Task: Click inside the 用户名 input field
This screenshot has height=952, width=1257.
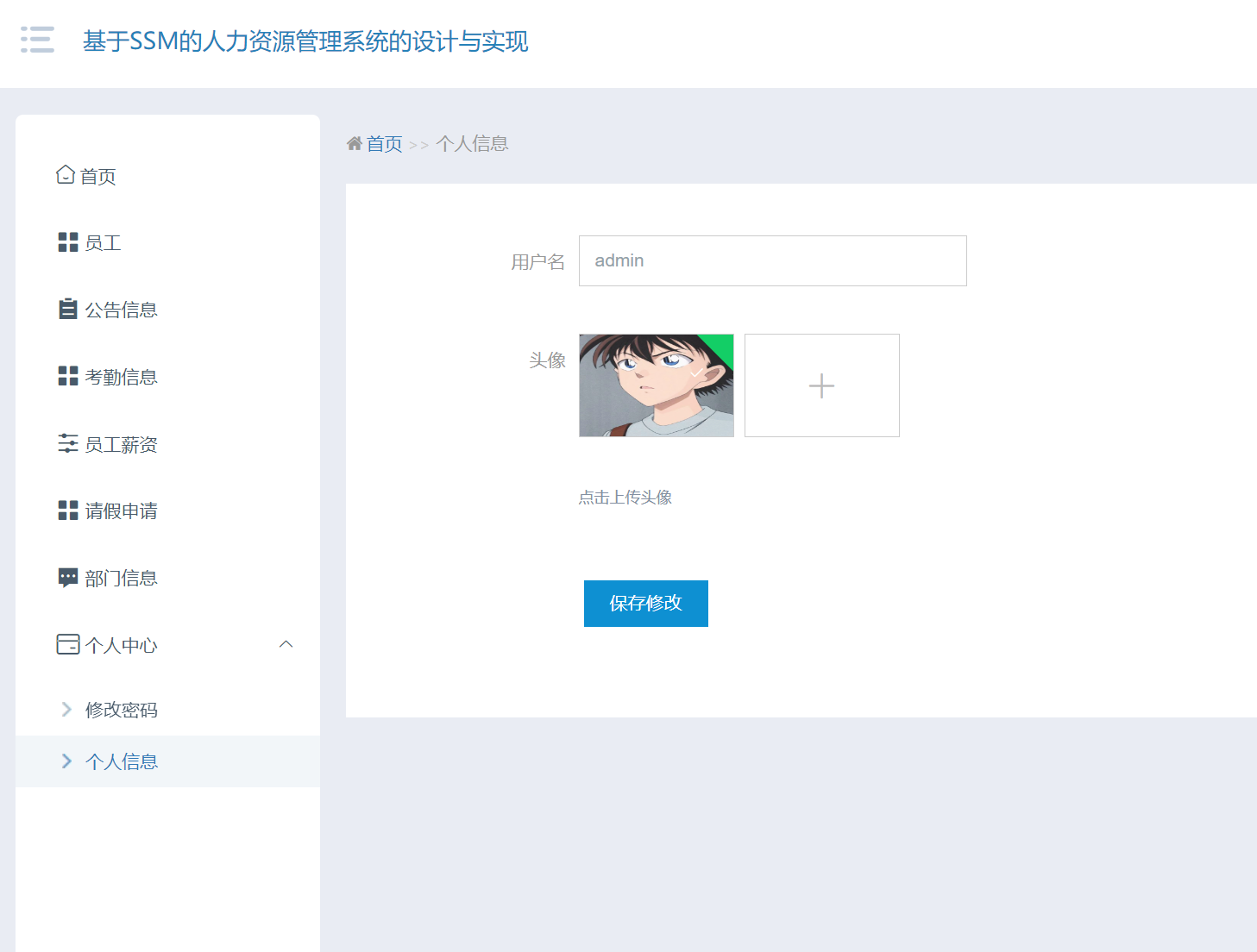Action: click(x=771, y=260)
